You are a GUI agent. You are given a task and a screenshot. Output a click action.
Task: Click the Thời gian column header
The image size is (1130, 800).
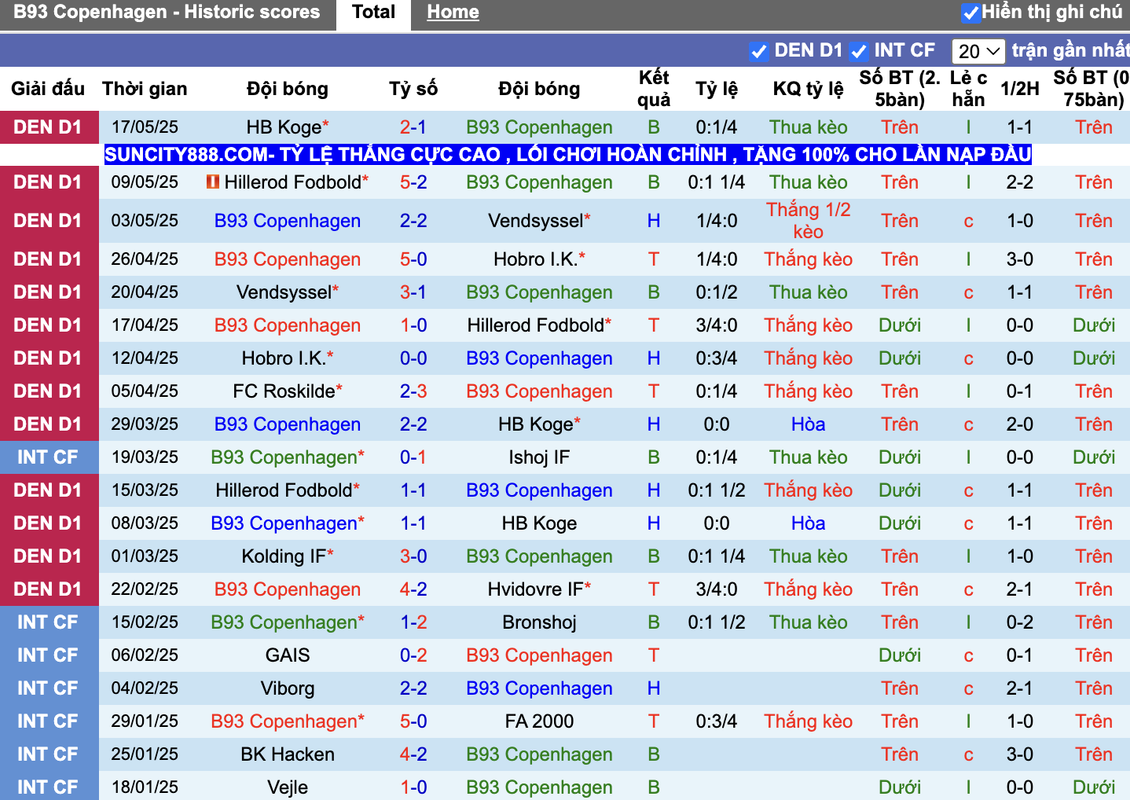[144, 89]
